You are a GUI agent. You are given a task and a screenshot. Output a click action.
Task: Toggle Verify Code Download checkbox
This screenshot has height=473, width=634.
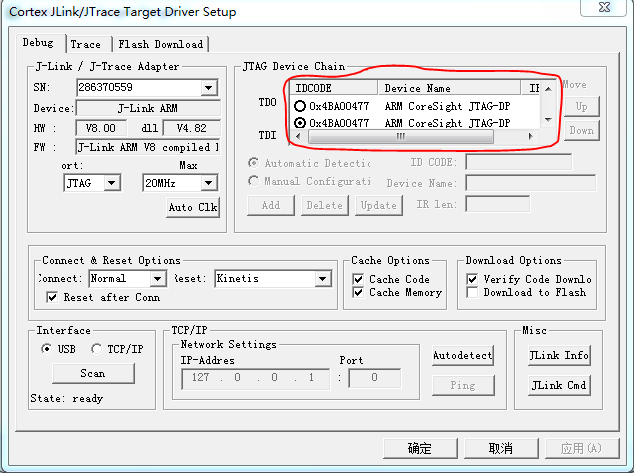pos(472,279)
